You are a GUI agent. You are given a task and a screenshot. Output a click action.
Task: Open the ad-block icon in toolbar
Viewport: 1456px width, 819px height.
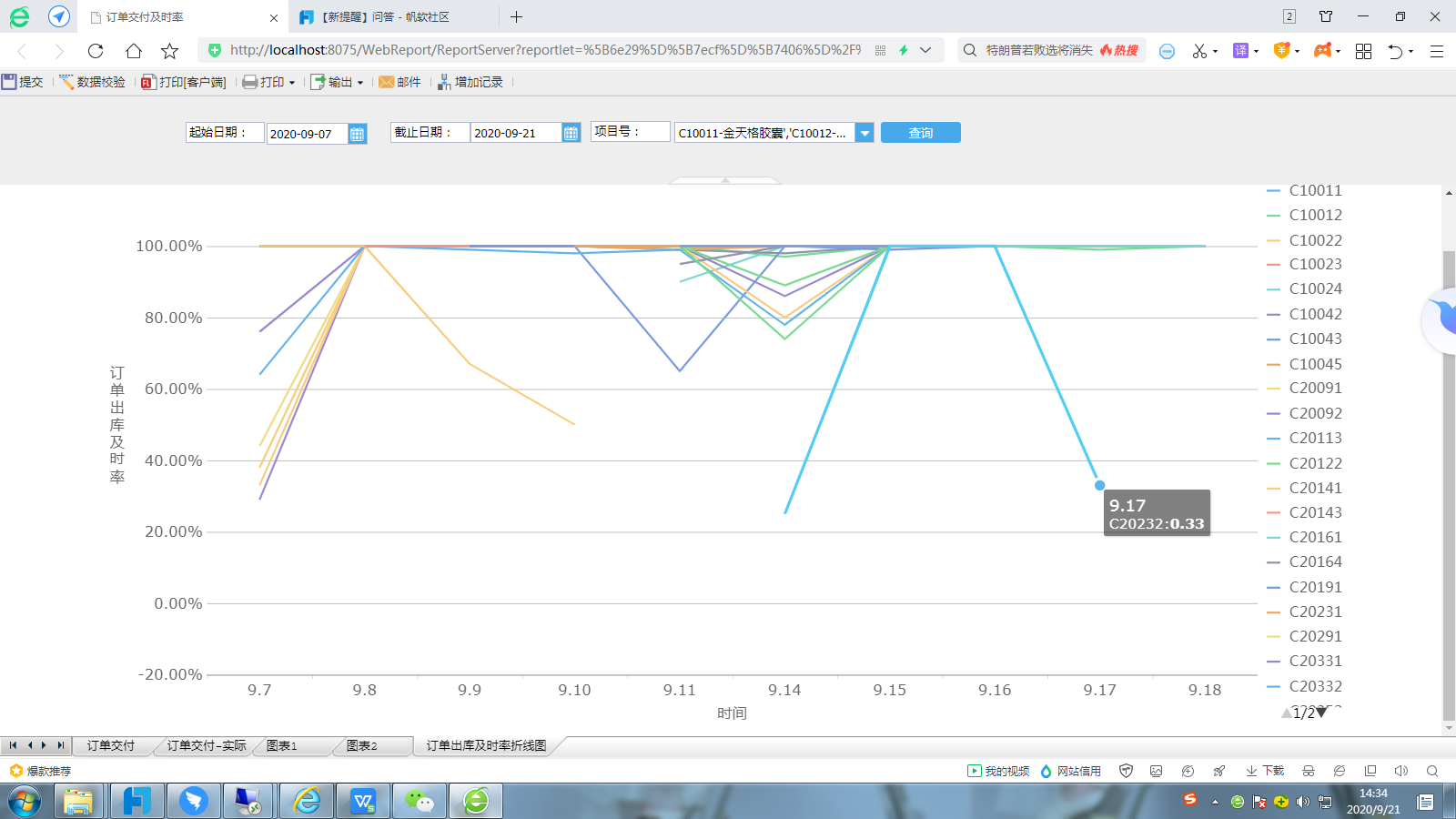coord(1167,51)
